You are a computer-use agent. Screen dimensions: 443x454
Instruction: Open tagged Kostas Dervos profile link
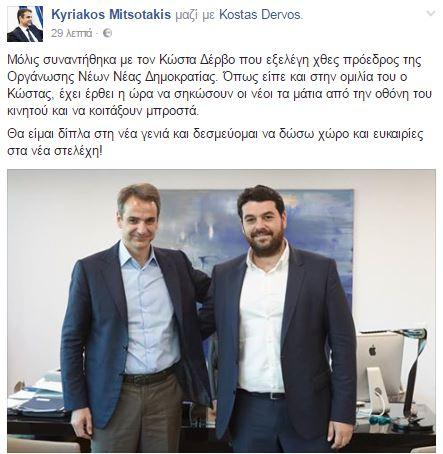click(x=261, y=15)
